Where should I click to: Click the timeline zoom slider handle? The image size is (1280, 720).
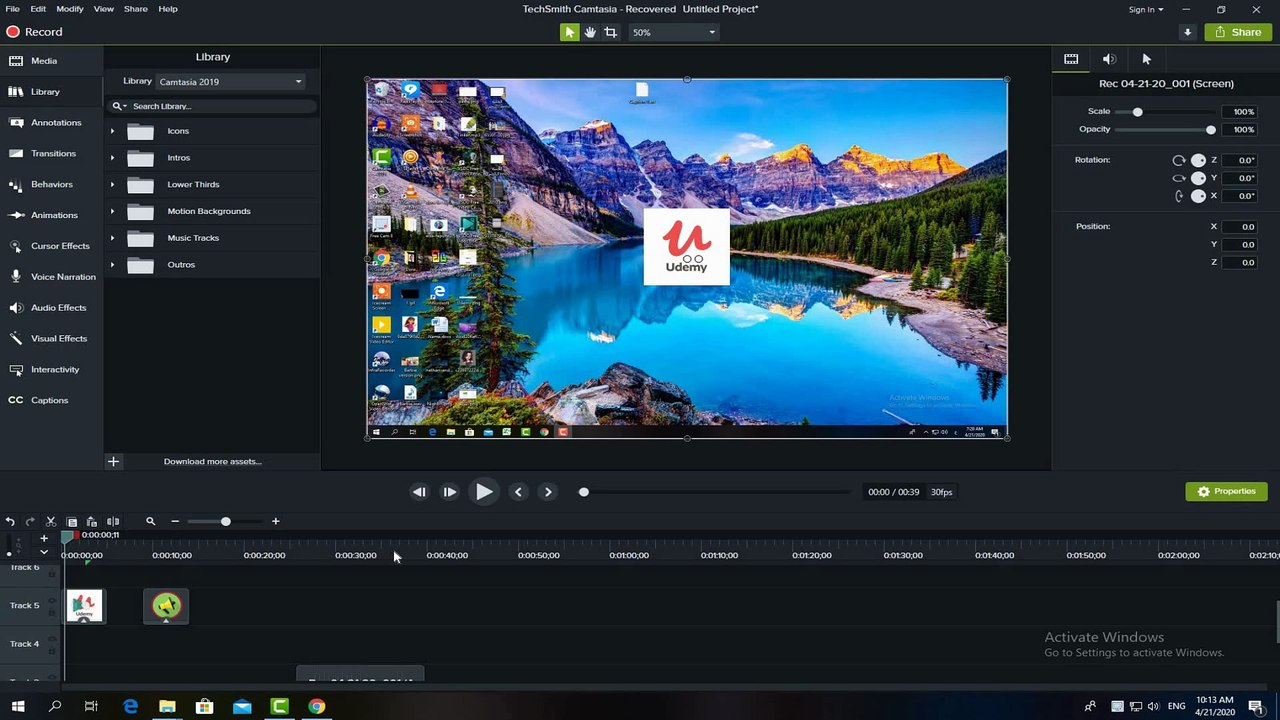point(226,521)
